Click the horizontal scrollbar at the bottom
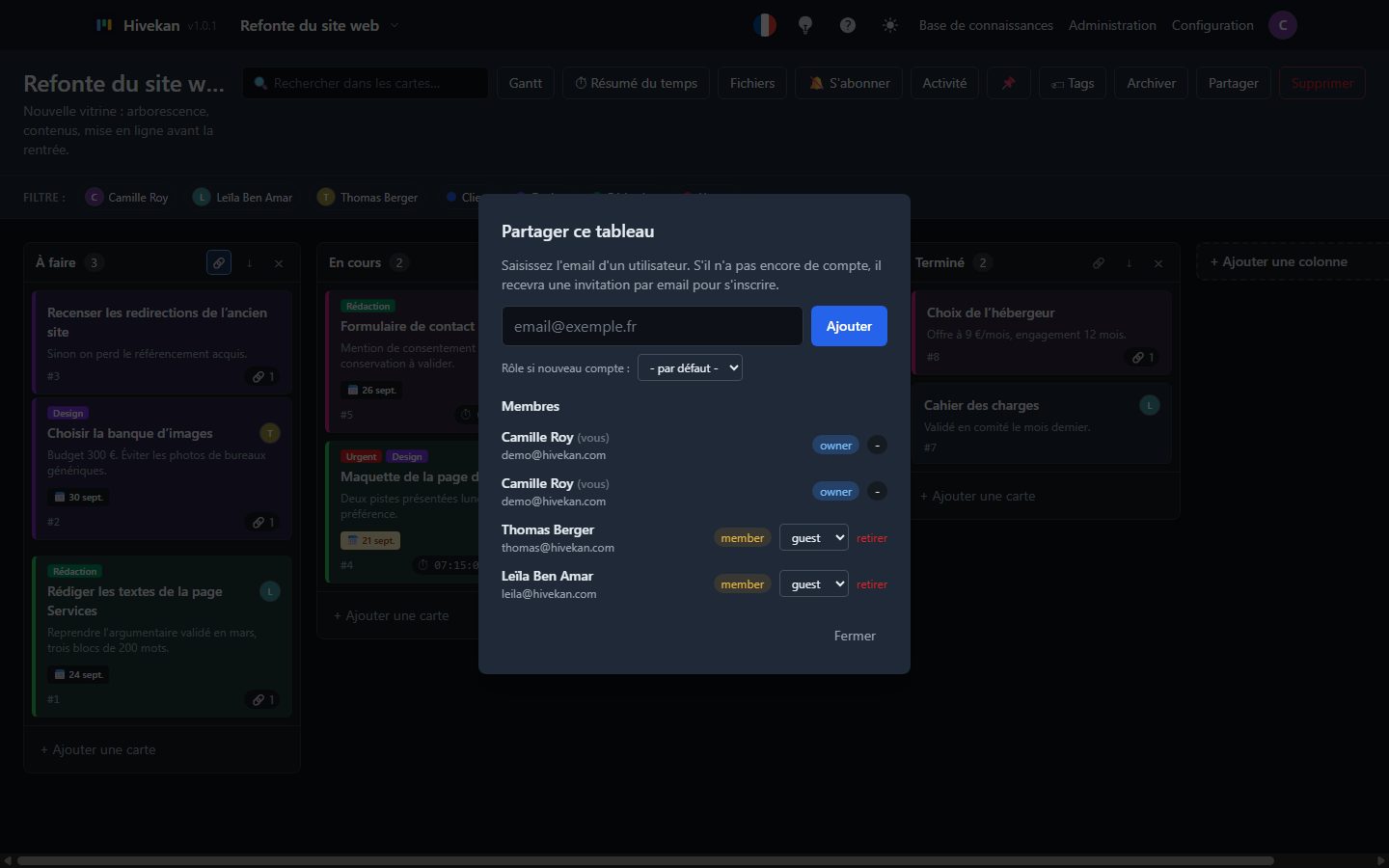 coord(645,860)
